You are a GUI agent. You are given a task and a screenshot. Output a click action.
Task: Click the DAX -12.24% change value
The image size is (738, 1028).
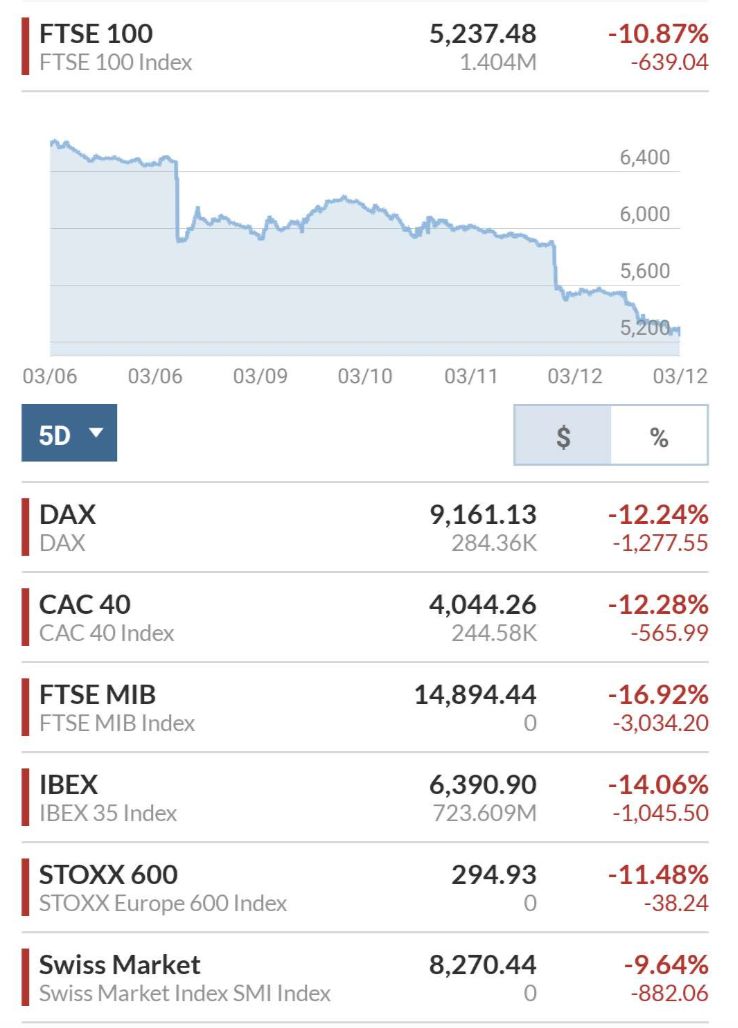658,515
